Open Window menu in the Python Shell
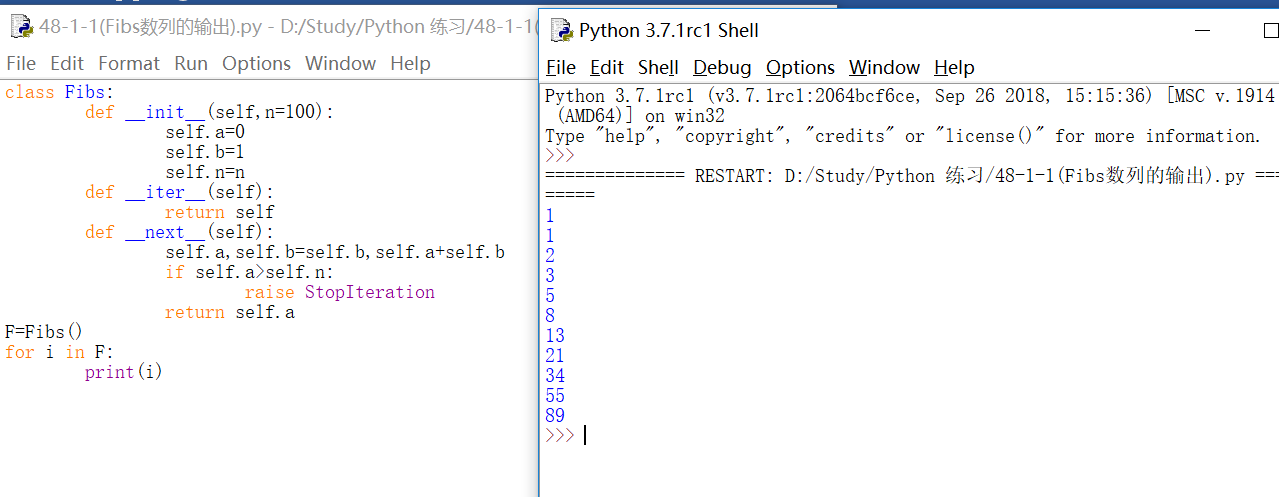The width and height of the screenshot is (1279, 497). [885, 67]
